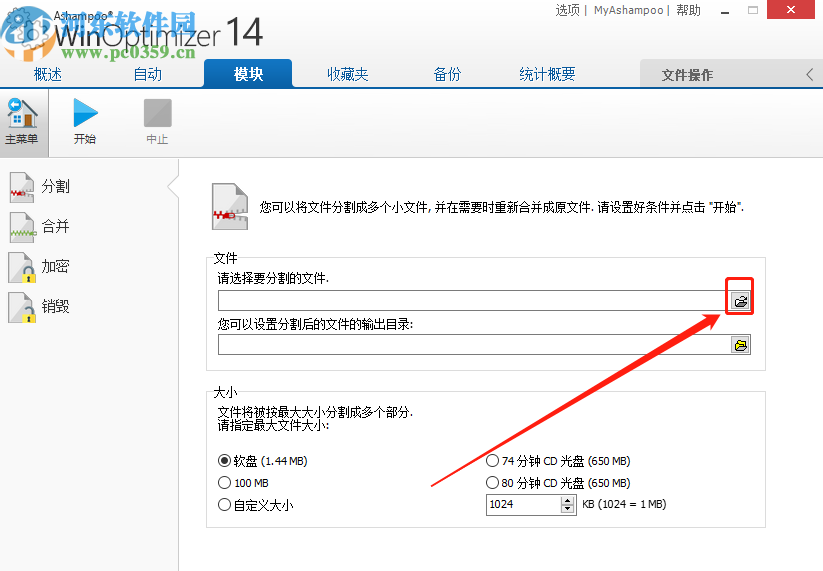Increase the custom size KB value
Viewport: 823px width, 571px height.
click(x=567, y=500)
